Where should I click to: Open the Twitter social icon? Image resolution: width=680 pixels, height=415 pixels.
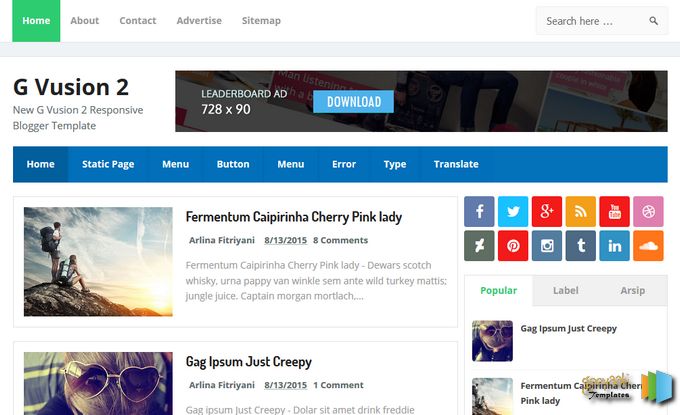pos(513,212)
